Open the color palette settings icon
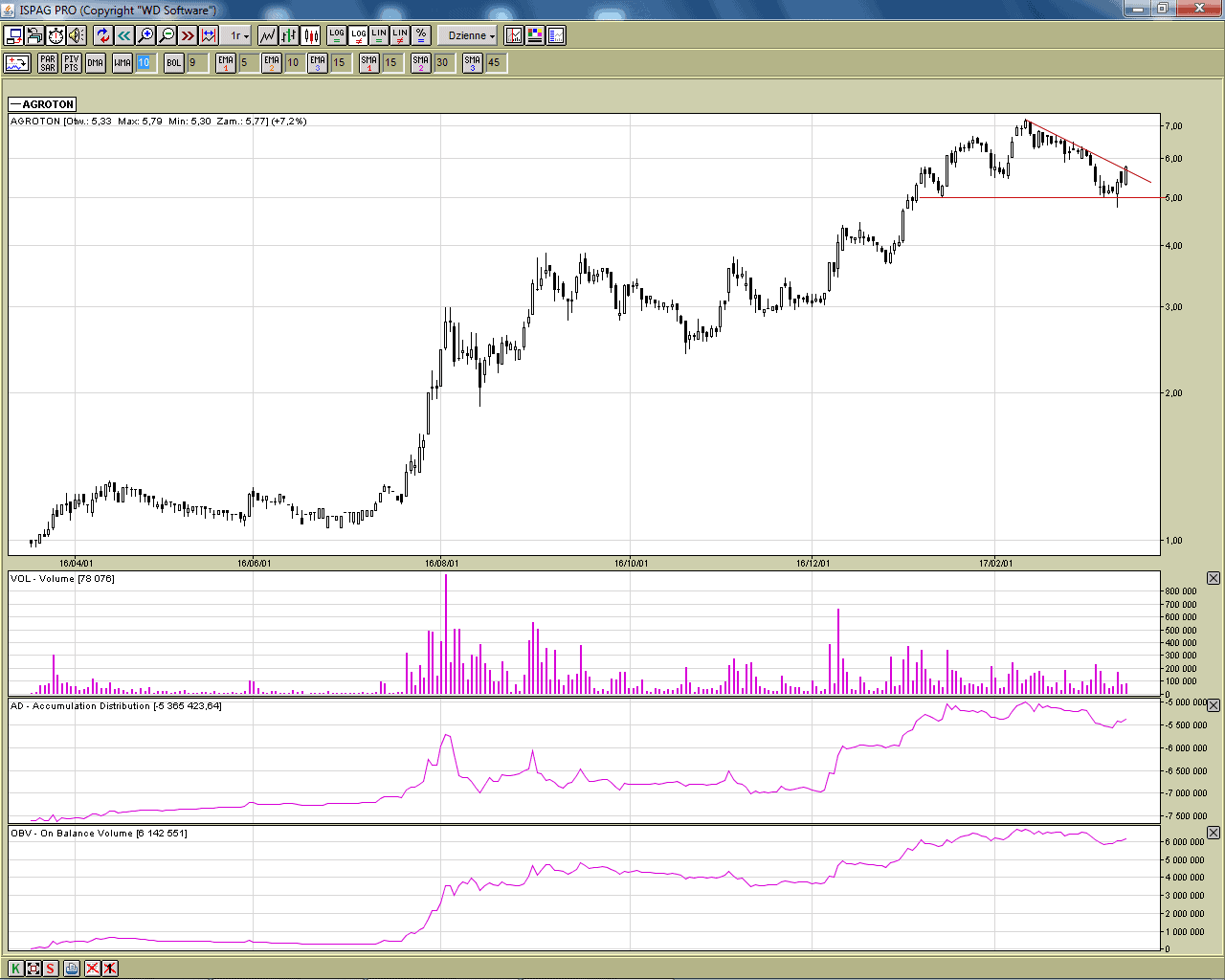The image size is (1225, 980). [x=535, y=35]
